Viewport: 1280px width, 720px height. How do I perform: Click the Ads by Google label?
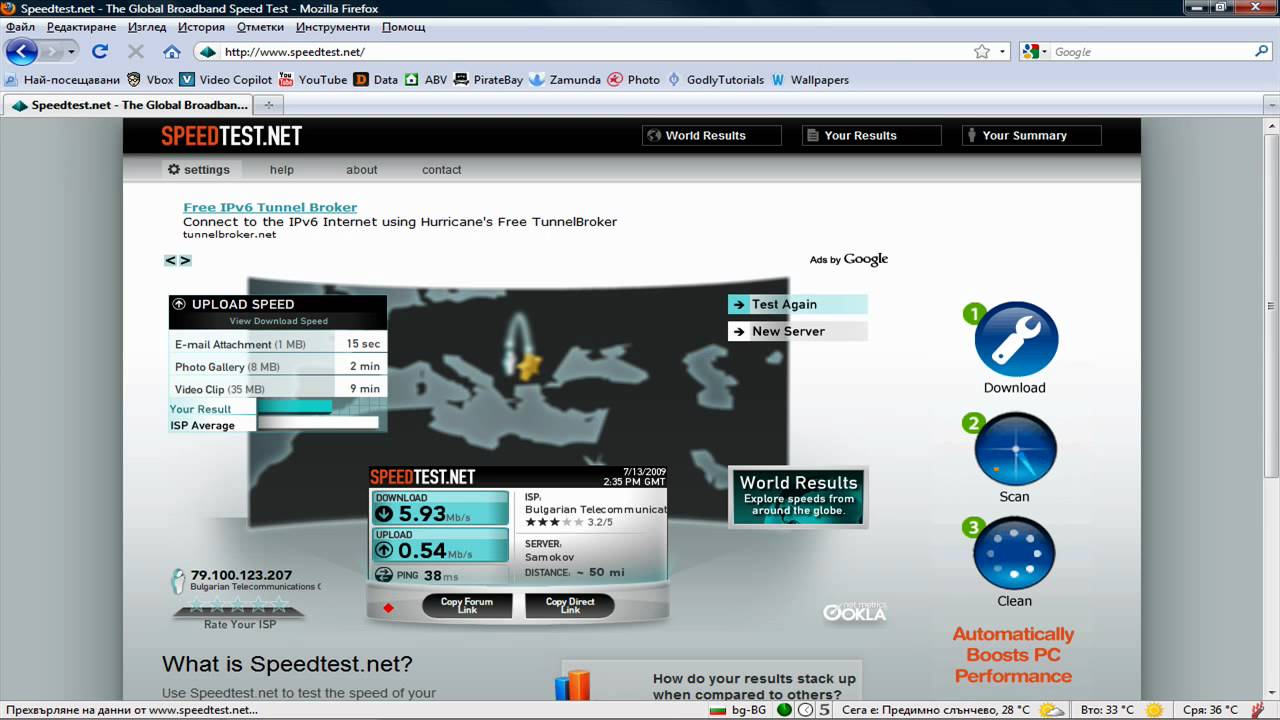[849, 260]
